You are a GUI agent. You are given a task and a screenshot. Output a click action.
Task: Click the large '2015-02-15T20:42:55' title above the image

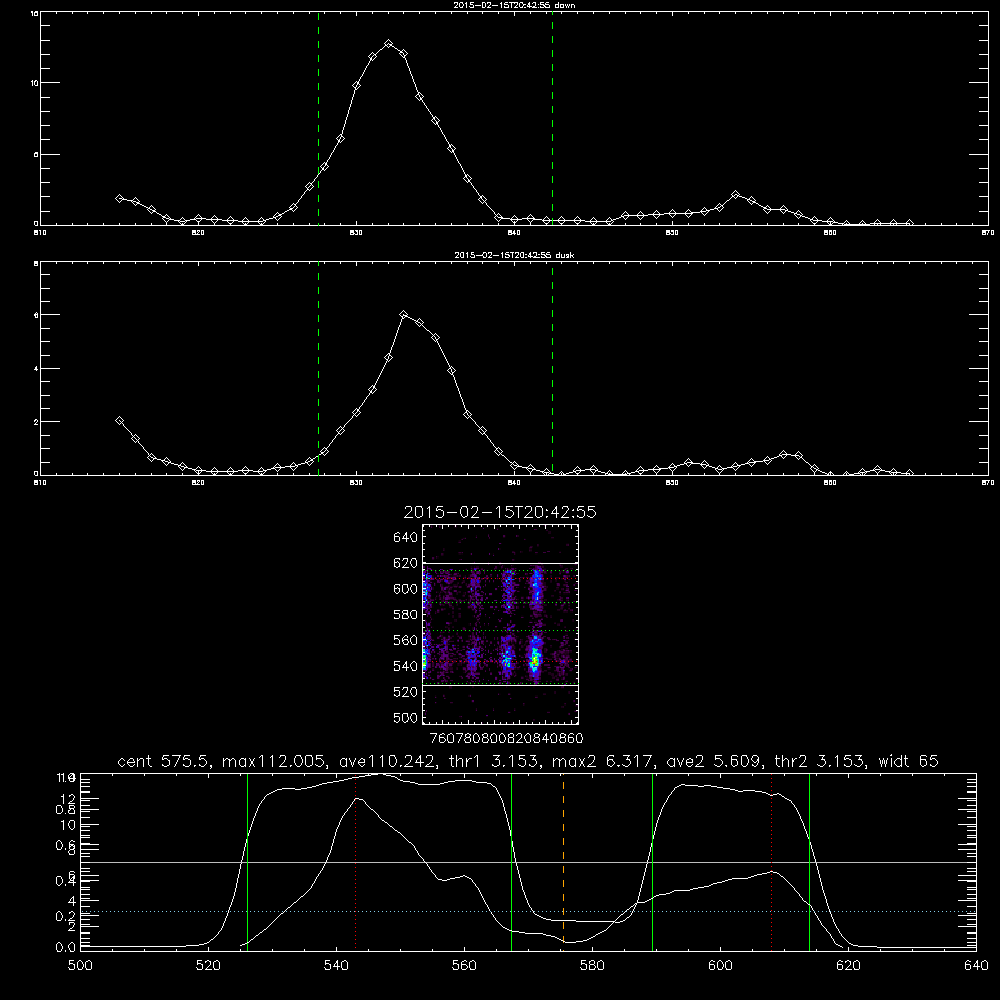pos(500,513)
